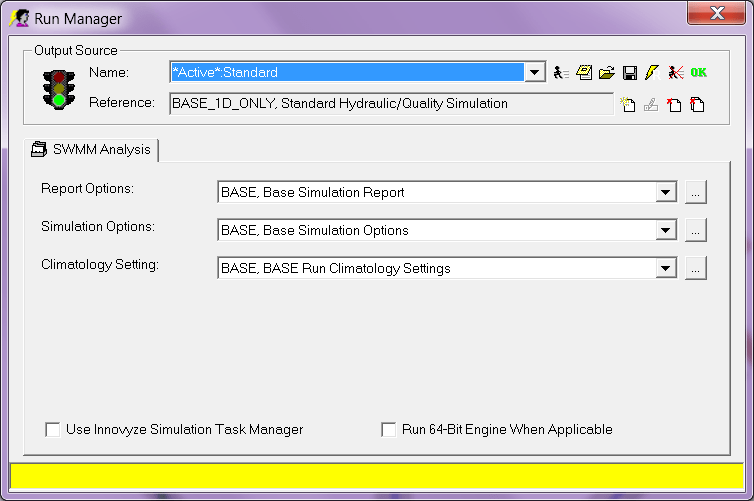
Task: Open the Output Source Name dropdown arrow
Action: [x=534, y=73]
